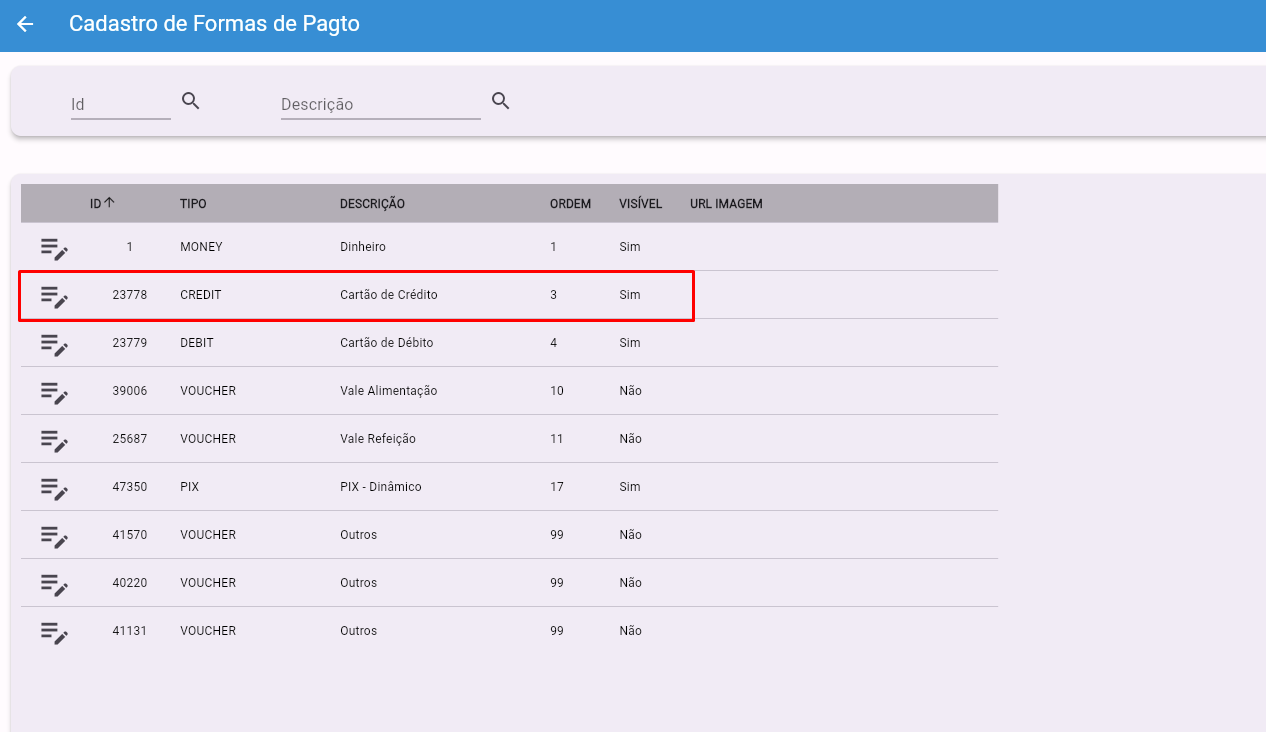1266x732 pixels.
Task: Edit the PIX - Dinâmico entry
Action: coord(54,487)
